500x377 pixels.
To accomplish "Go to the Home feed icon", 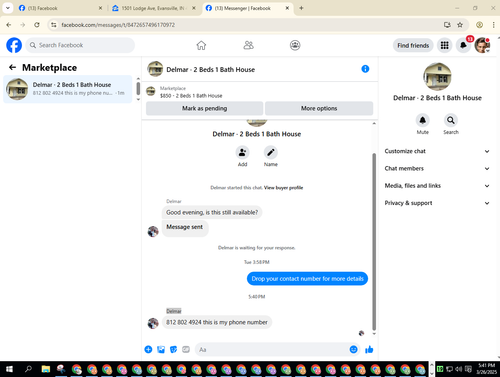I will (201, 45).
